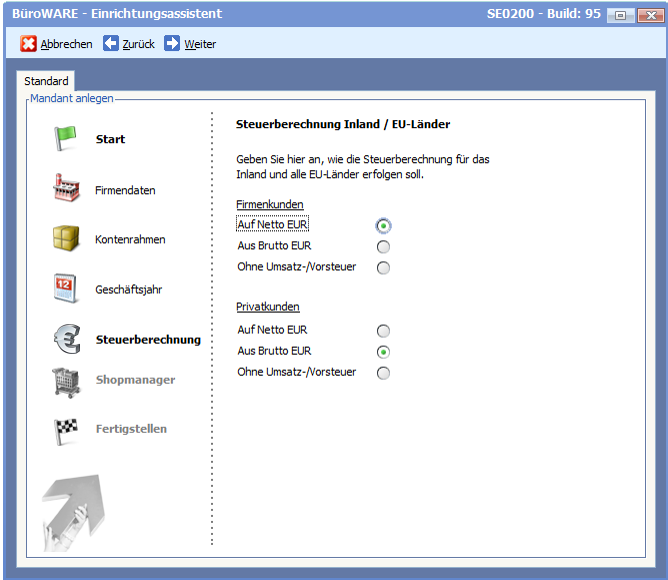Click the red Abbrechen X icon
Image resolution: width=668 pixels, height=580 pixels.
coord(29,44)
